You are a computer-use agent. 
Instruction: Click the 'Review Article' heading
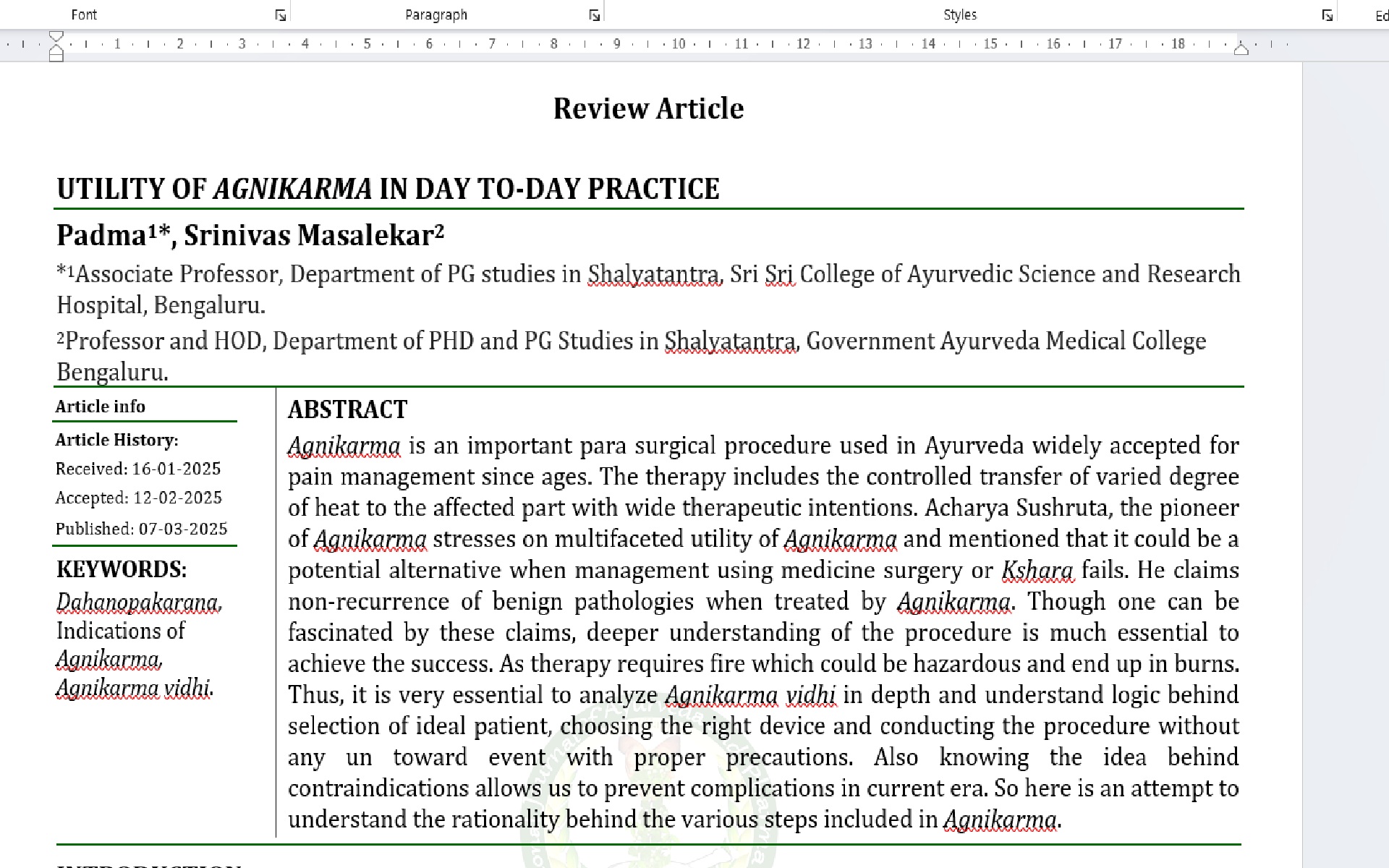click(x=648, y=109)
